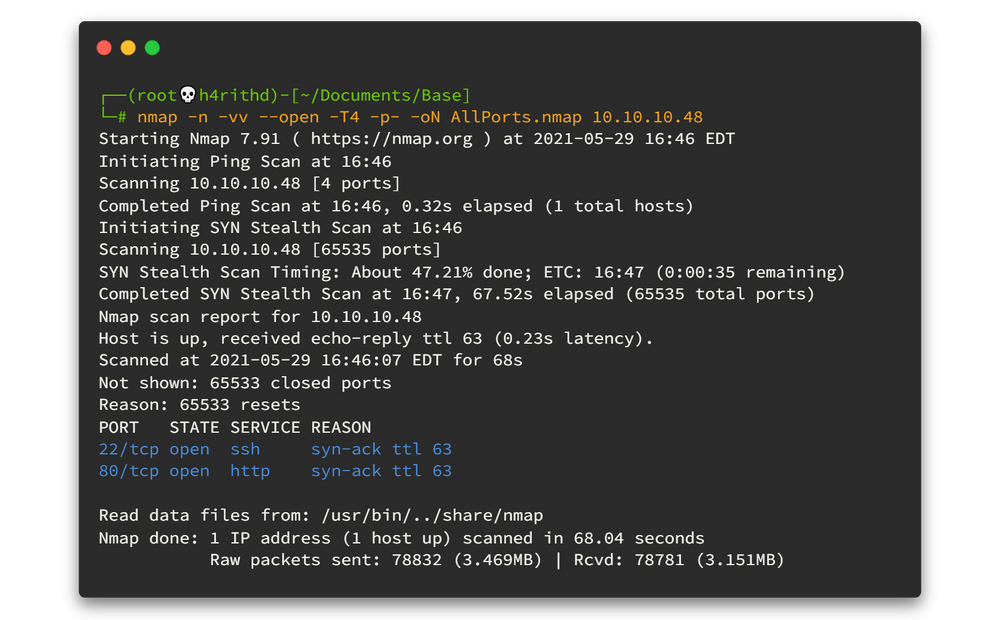Click the STATE column header
The image size is (1000, 620).
point(194,427)
